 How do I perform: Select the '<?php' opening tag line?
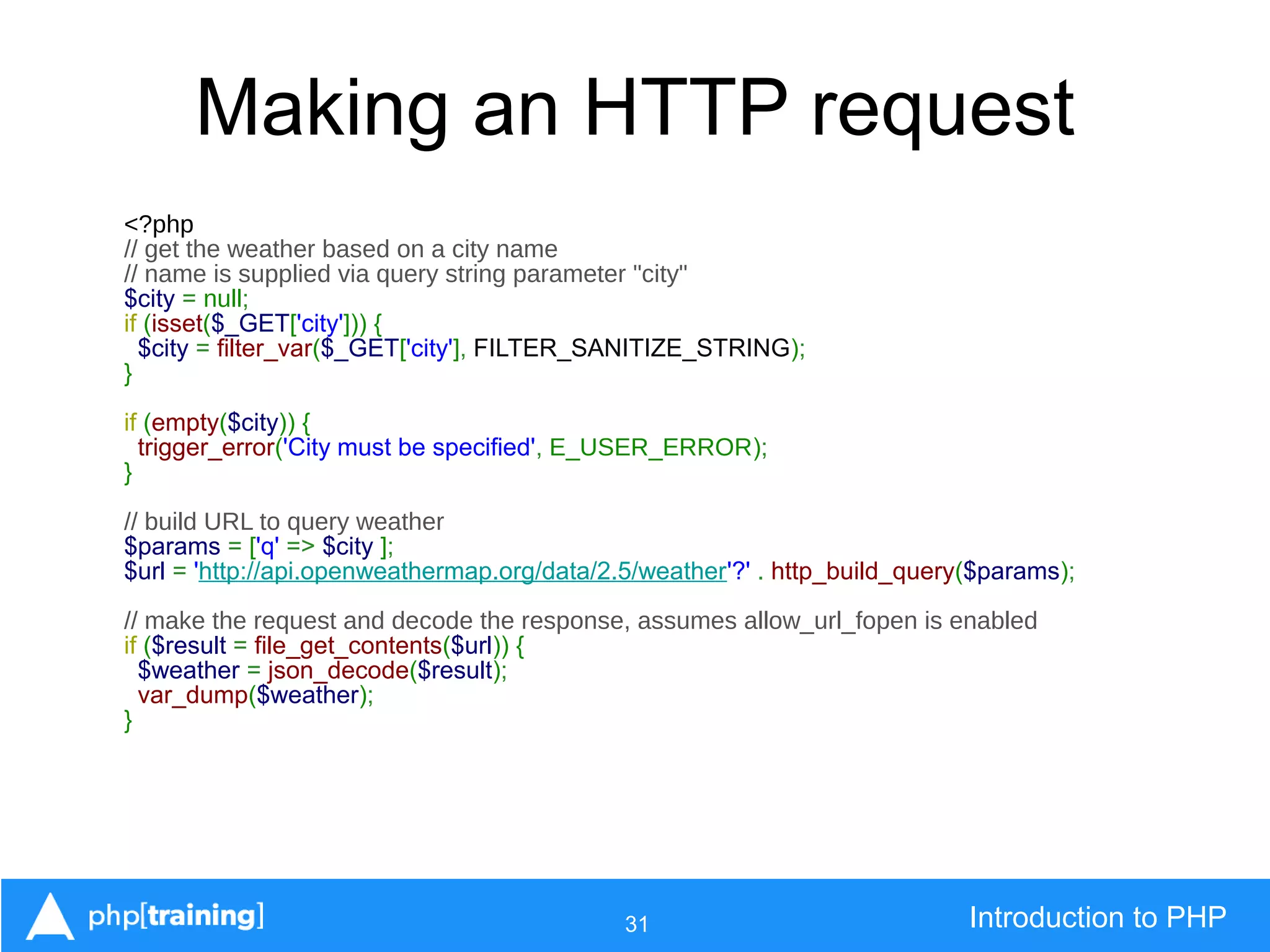click(x=159, y=224)
